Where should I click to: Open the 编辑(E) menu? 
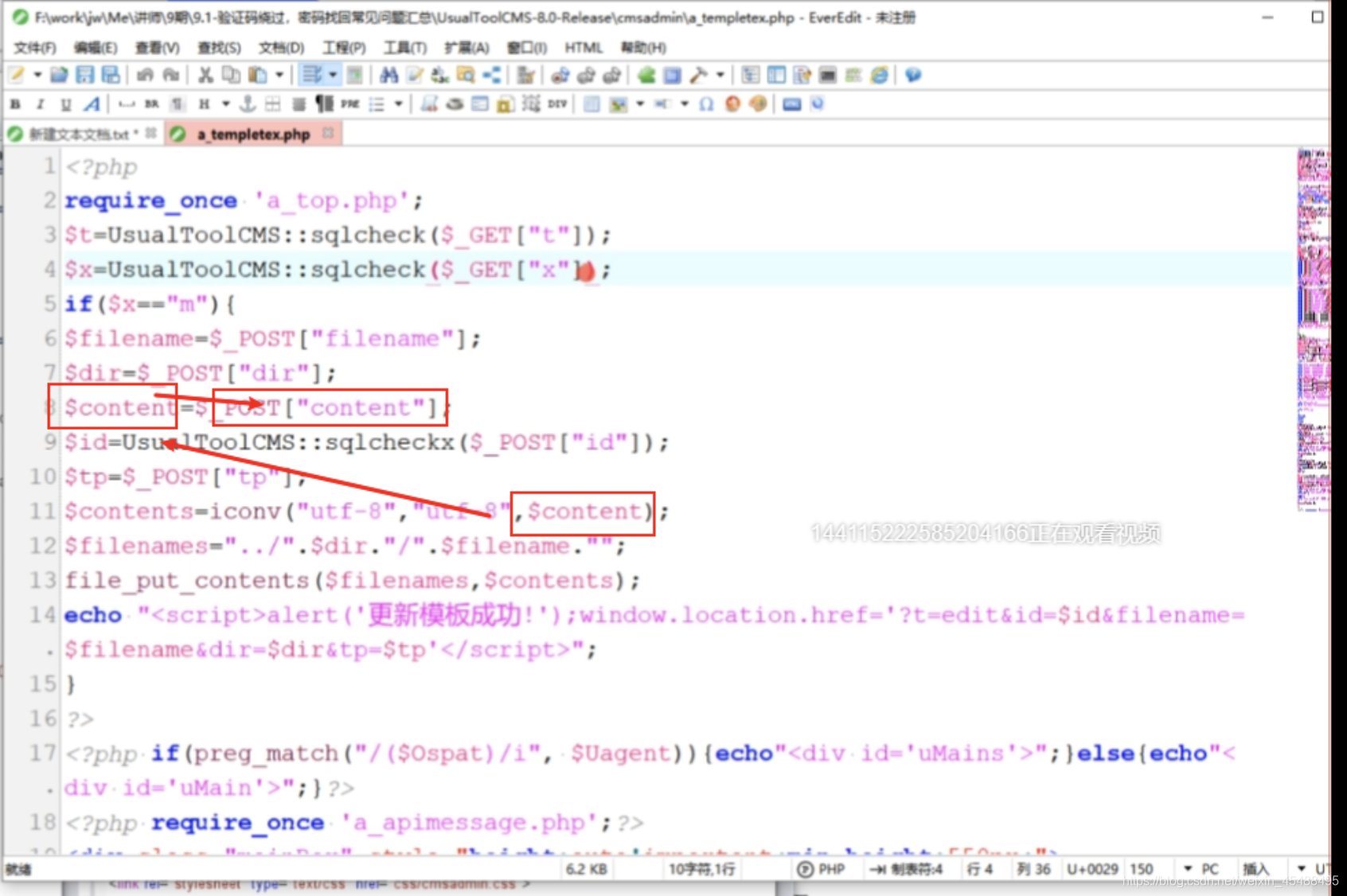(x=96, y=48)
